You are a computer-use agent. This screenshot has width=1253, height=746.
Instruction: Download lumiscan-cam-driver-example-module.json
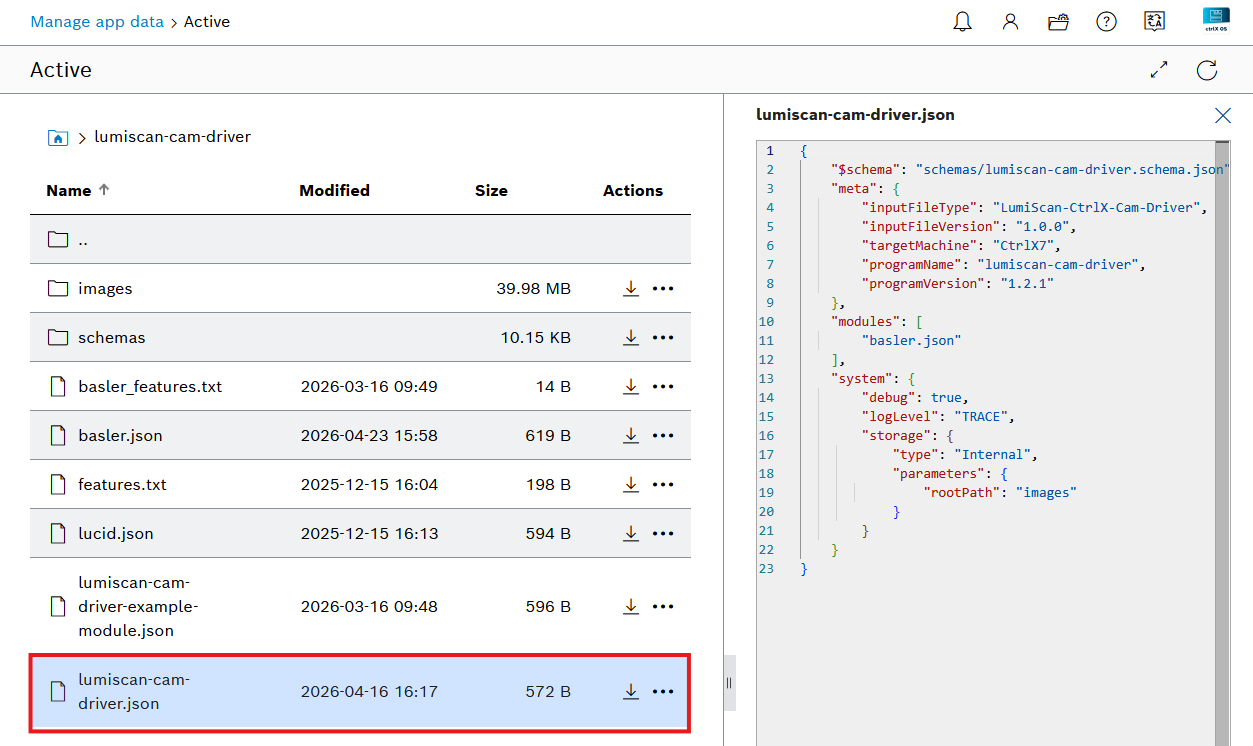click(x=631, y=607)
